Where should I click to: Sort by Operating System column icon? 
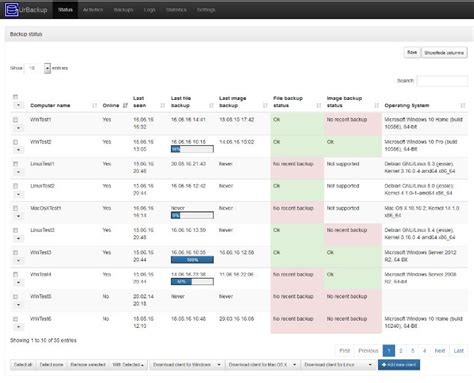click(463, 105)
